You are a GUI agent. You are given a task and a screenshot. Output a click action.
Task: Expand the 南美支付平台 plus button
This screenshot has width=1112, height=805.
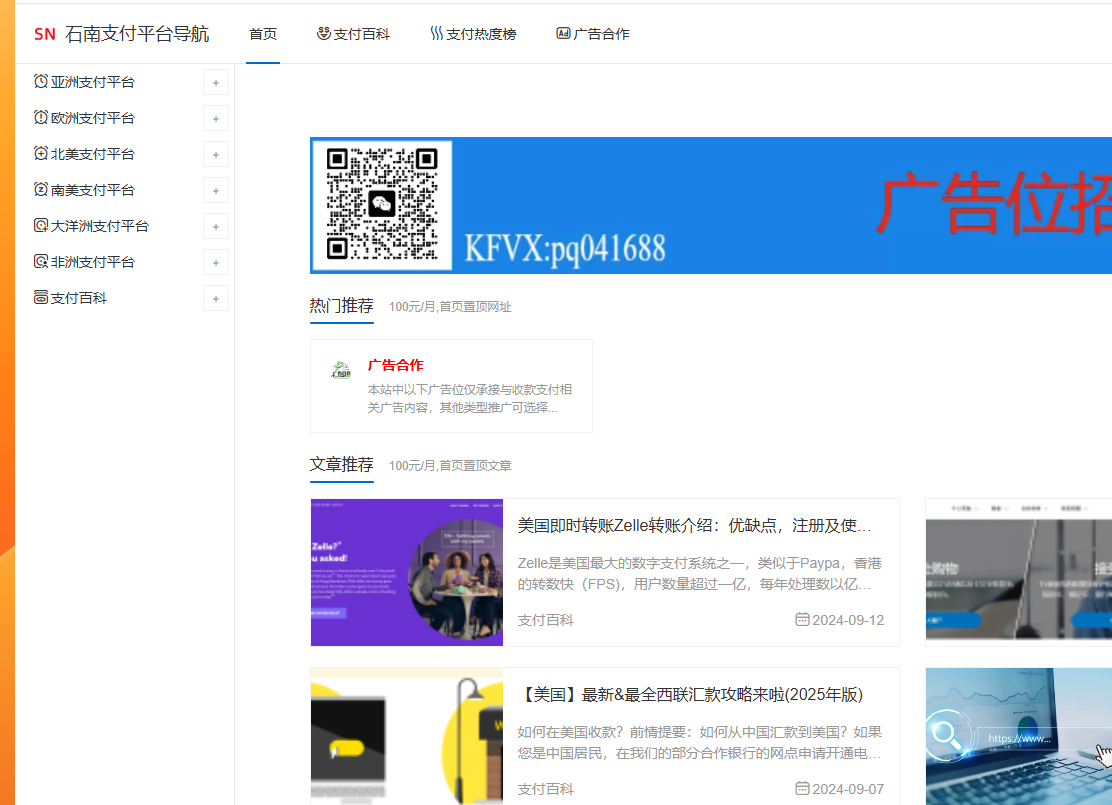coord(216,191)
